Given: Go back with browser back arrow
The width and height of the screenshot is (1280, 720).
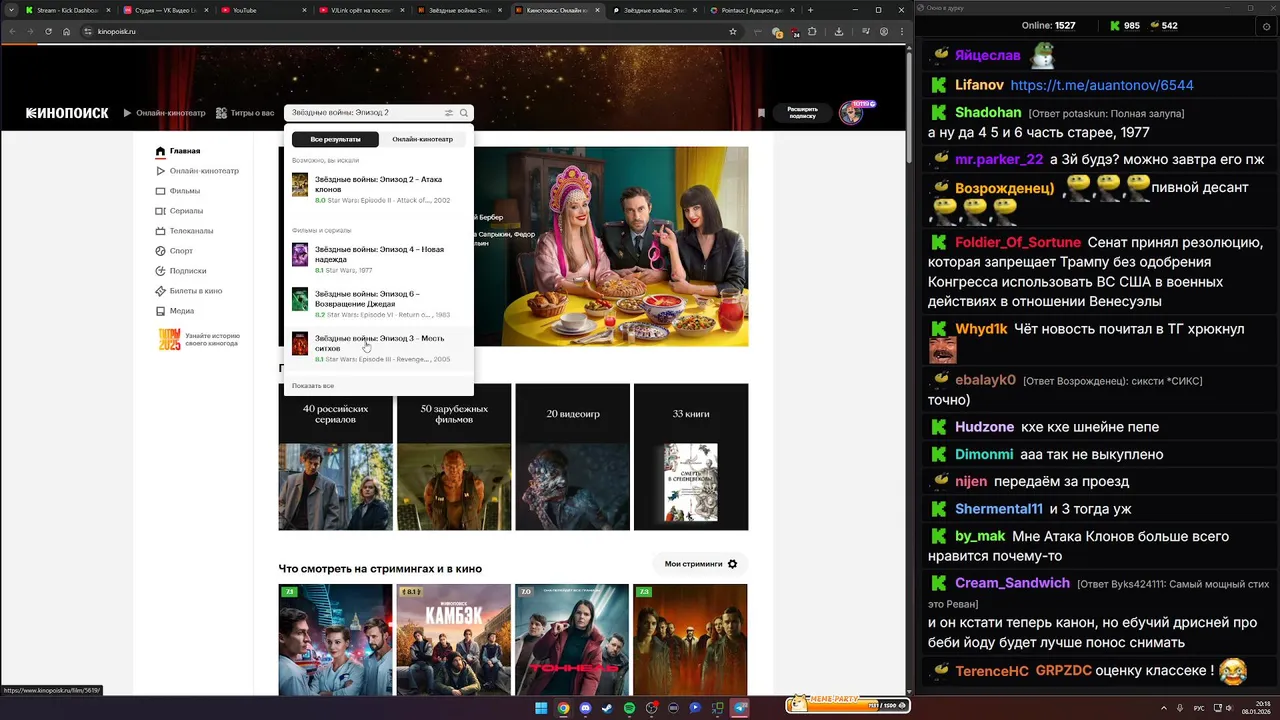Looking at the screenshot, I should (x=13, y=31).
